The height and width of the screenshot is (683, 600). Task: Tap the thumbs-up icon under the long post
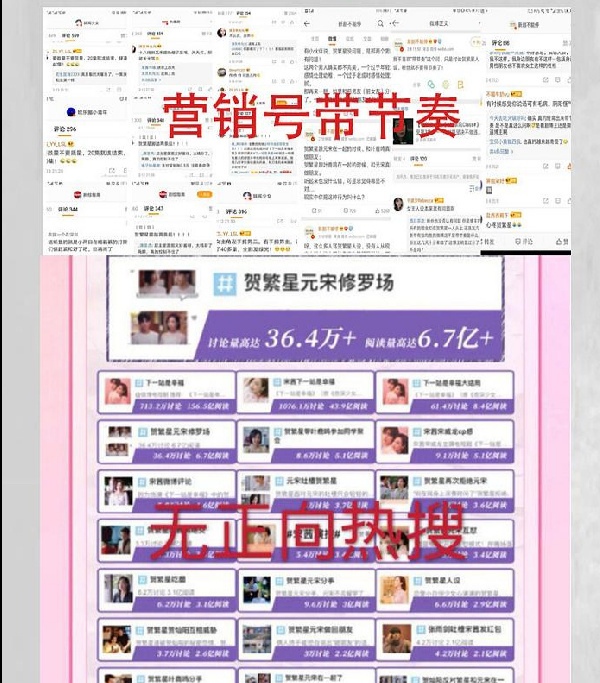tap(377, 210)
